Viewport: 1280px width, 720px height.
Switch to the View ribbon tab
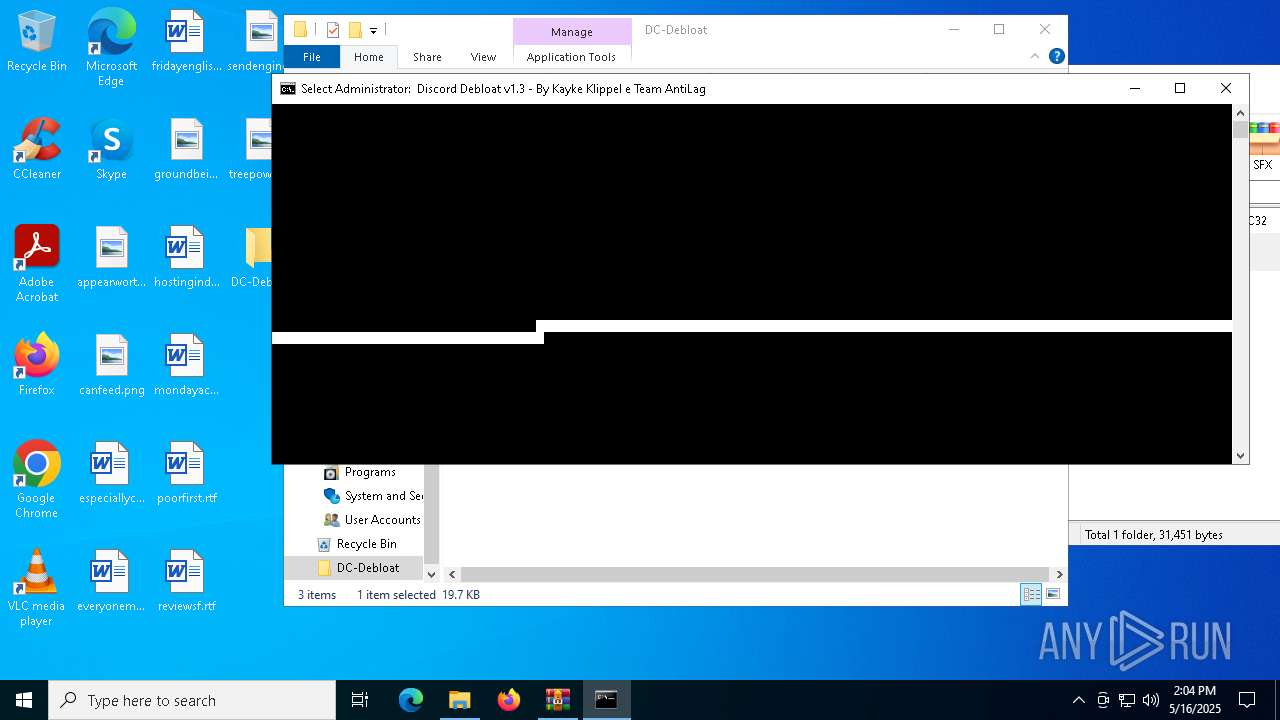(x=483, y=57)
